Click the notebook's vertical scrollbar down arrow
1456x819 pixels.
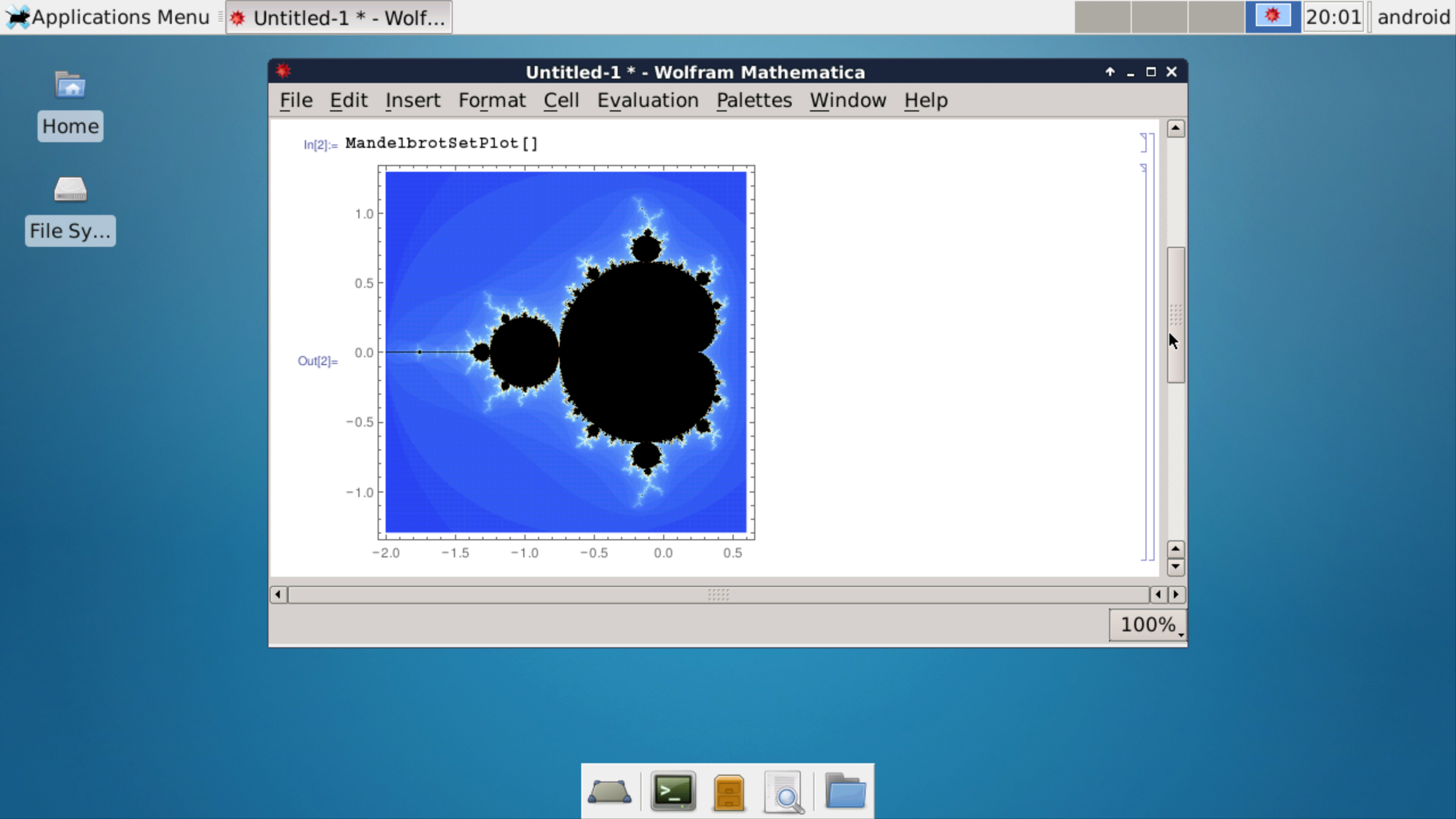(1175, 568)
